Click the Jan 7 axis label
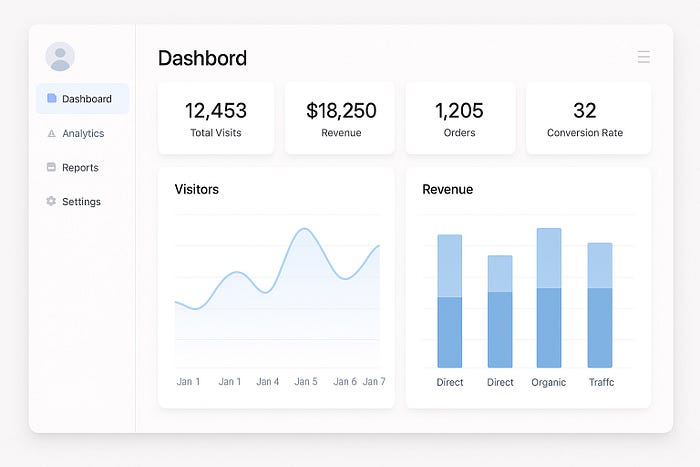The height and width of the screenshot is (467, 700). coord(374,382)
